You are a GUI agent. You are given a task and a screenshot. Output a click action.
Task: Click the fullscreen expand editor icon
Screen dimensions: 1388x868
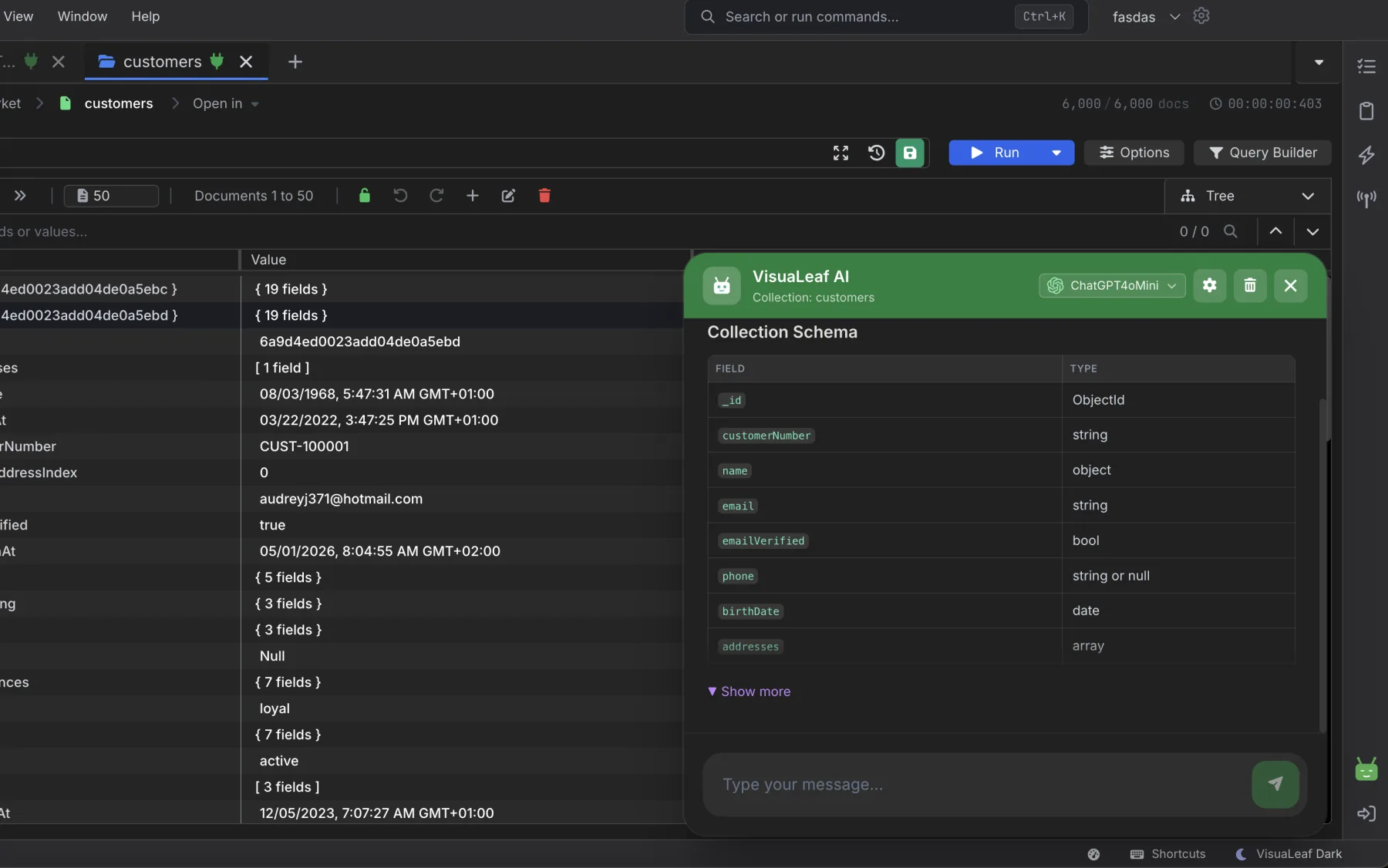(841, 153)
